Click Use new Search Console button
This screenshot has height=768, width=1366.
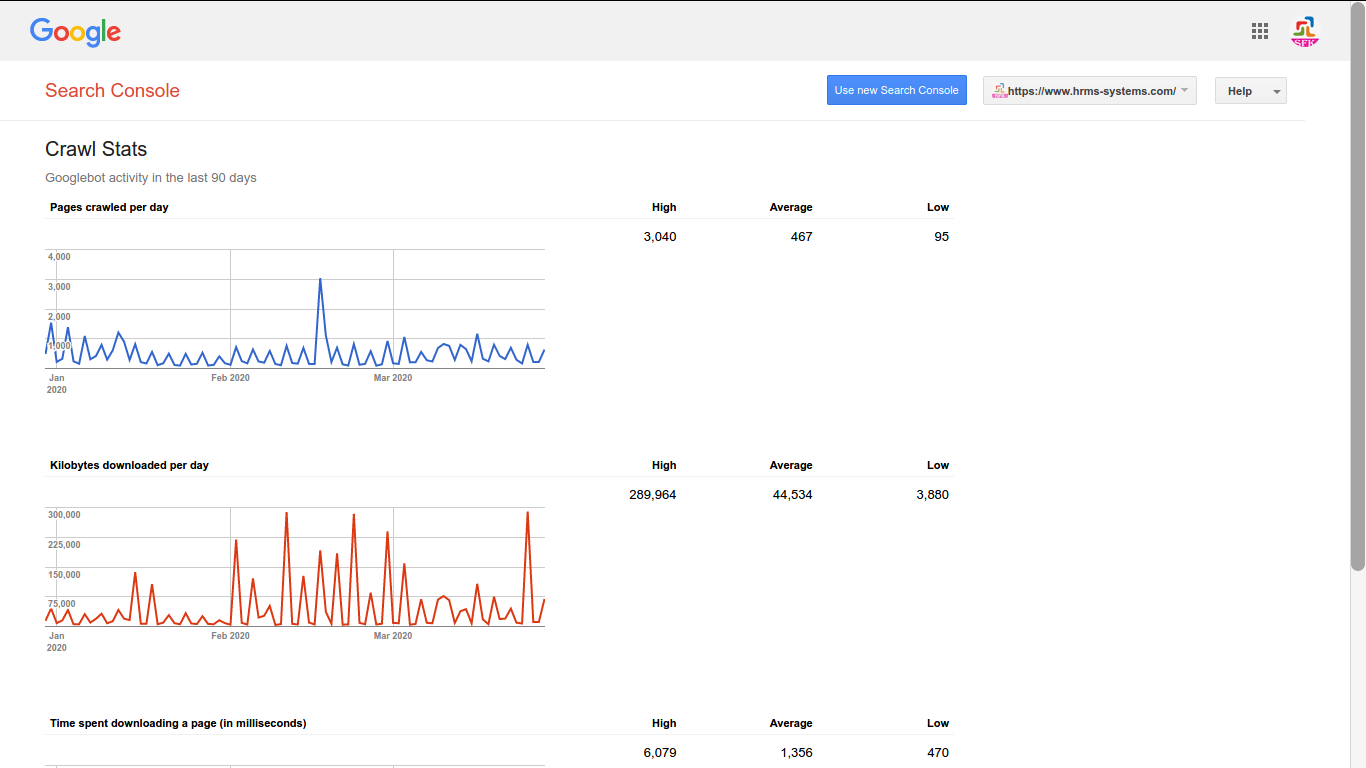coord(896,90)
